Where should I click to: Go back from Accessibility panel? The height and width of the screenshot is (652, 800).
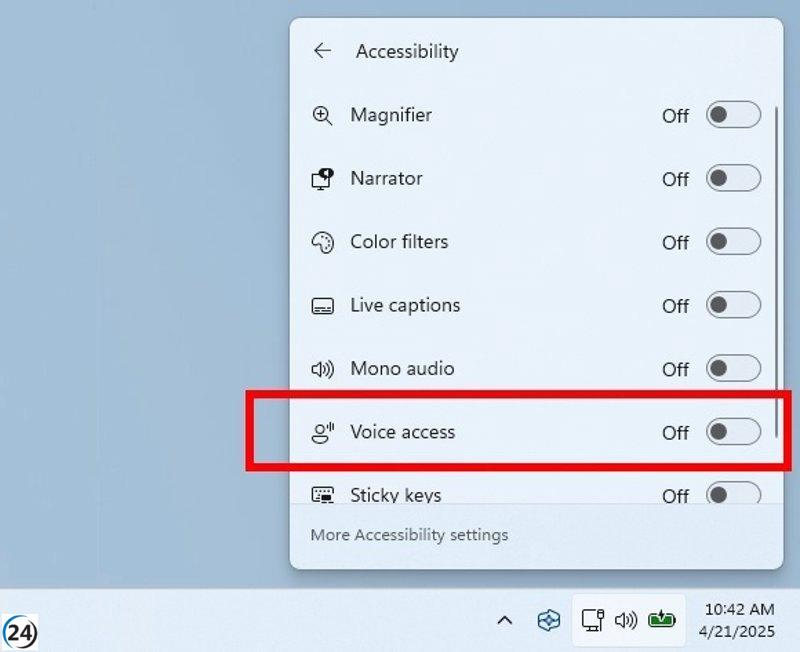coord(322,51)
